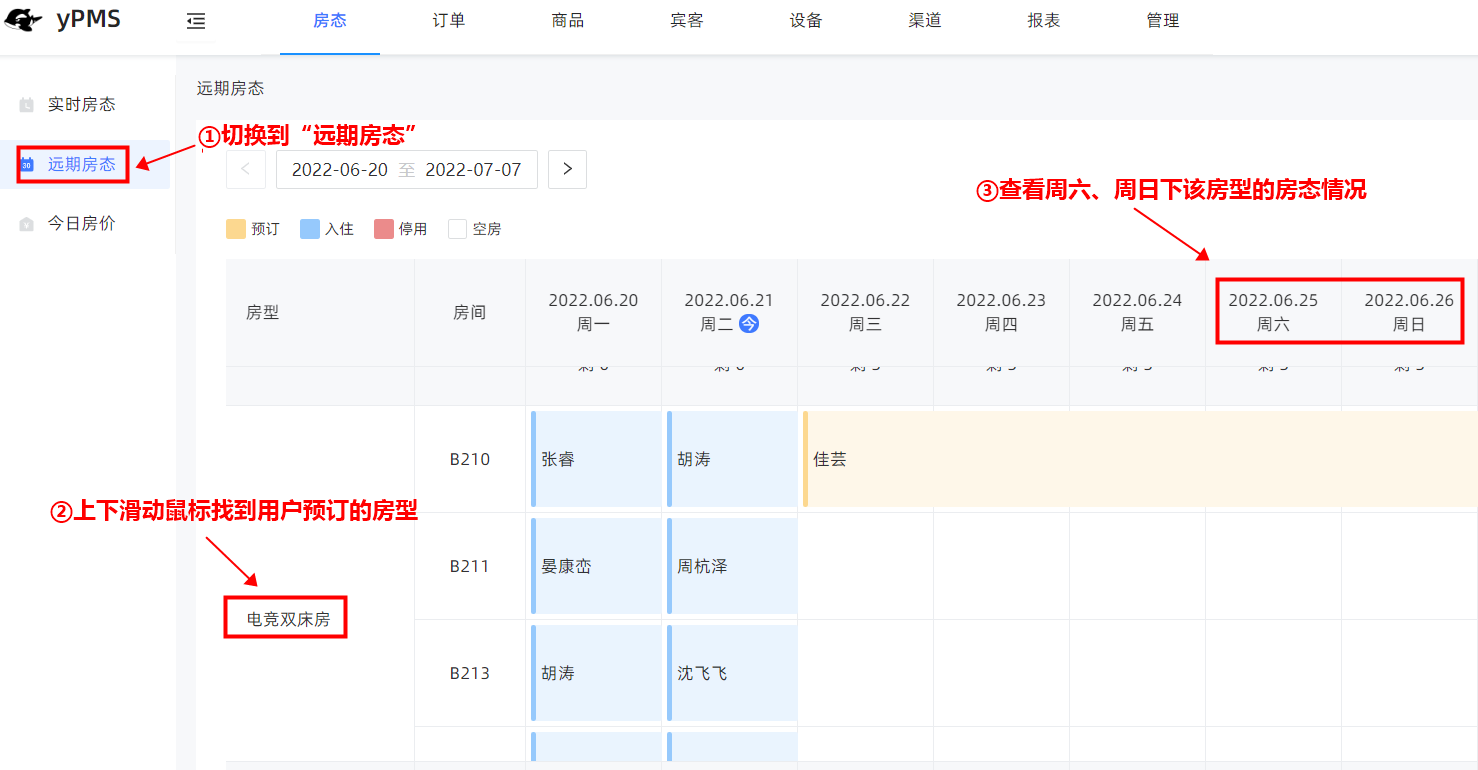Collapse the sidebar with the menu-fold icon
Viewport: 1478px width, 770px height.
pos(196,21)
